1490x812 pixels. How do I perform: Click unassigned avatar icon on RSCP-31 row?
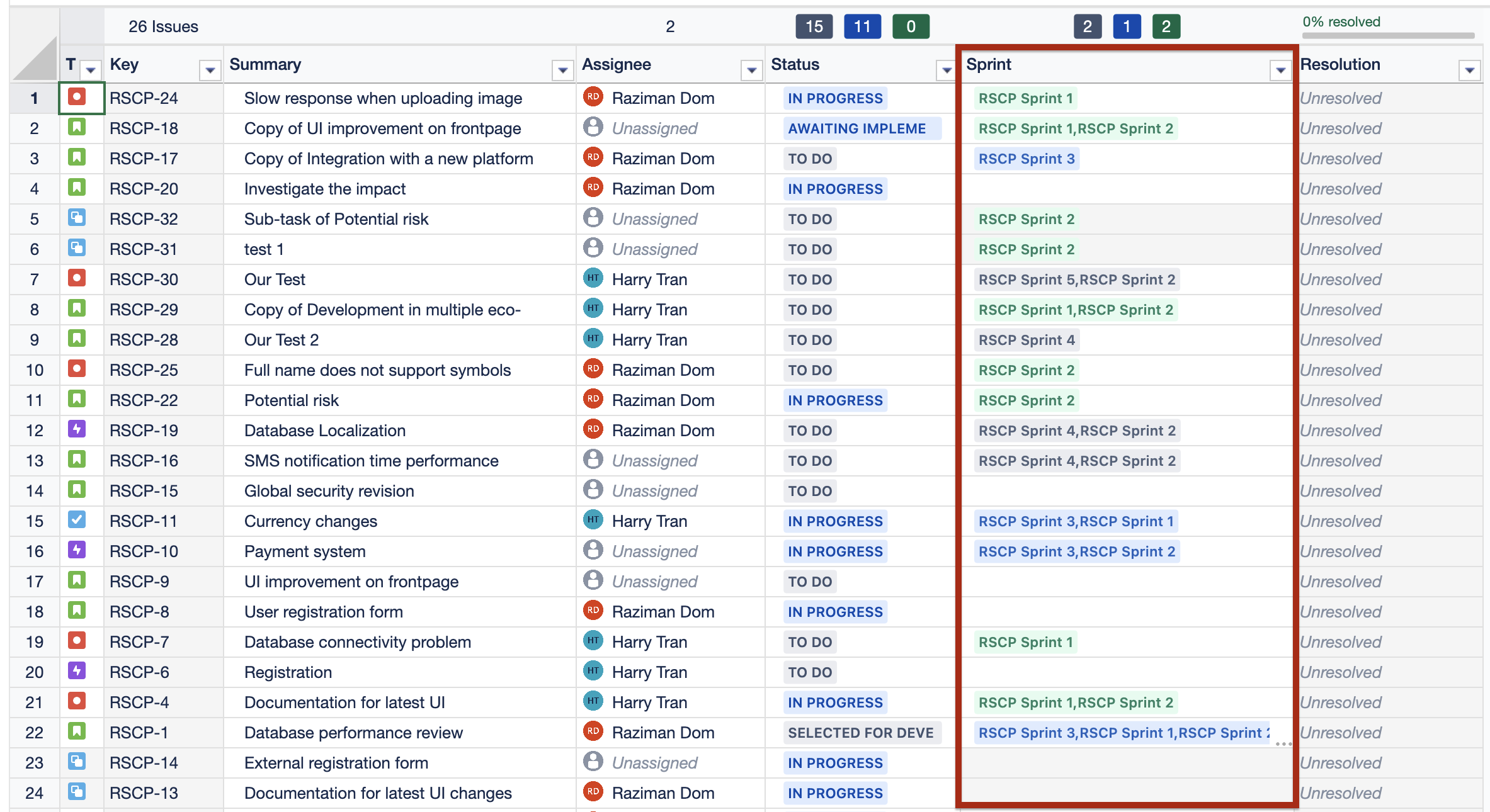point(593,248)
